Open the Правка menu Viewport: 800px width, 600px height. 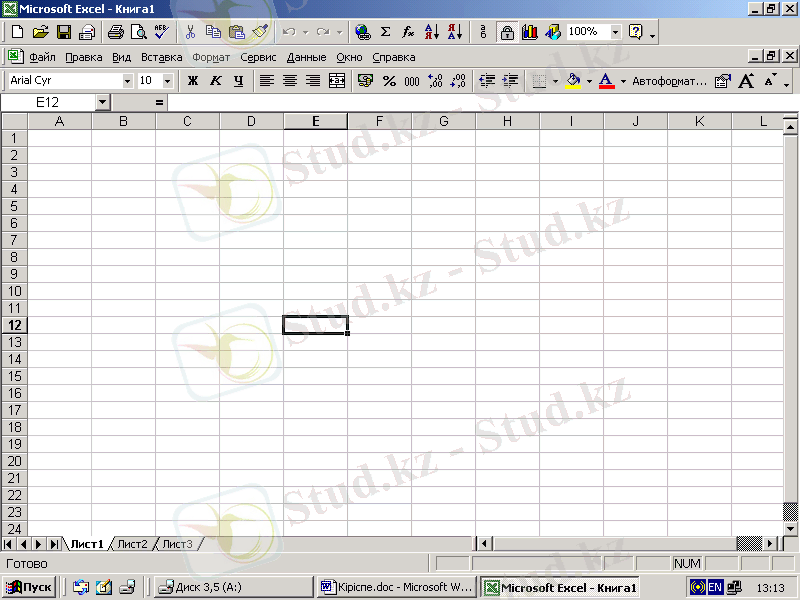[84, 57]
